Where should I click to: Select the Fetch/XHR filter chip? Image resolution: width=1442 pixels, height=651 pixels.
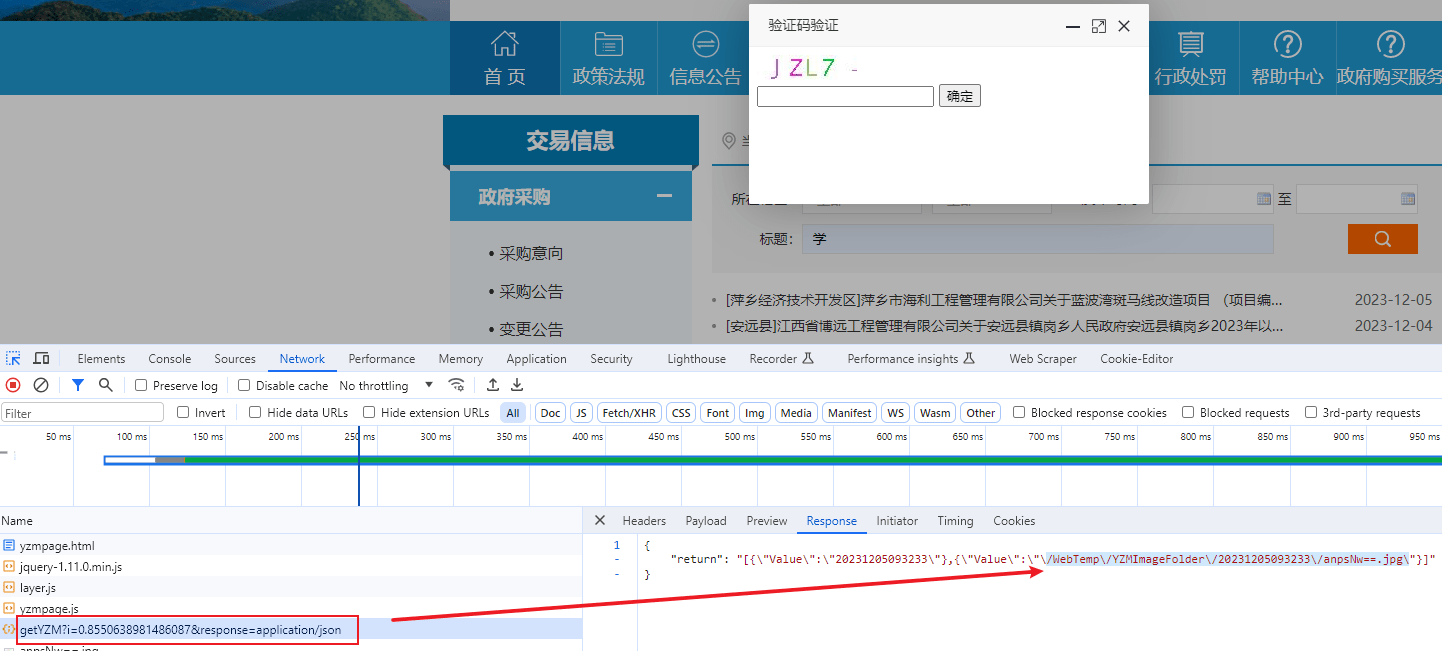(x=629, y=413)
